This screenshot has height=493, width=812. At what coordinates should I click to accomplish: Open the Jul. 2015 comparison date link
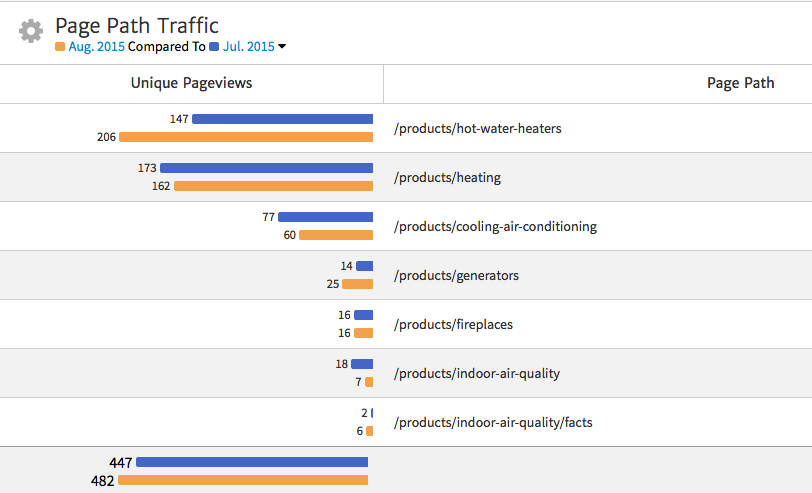tap(248, 47)
